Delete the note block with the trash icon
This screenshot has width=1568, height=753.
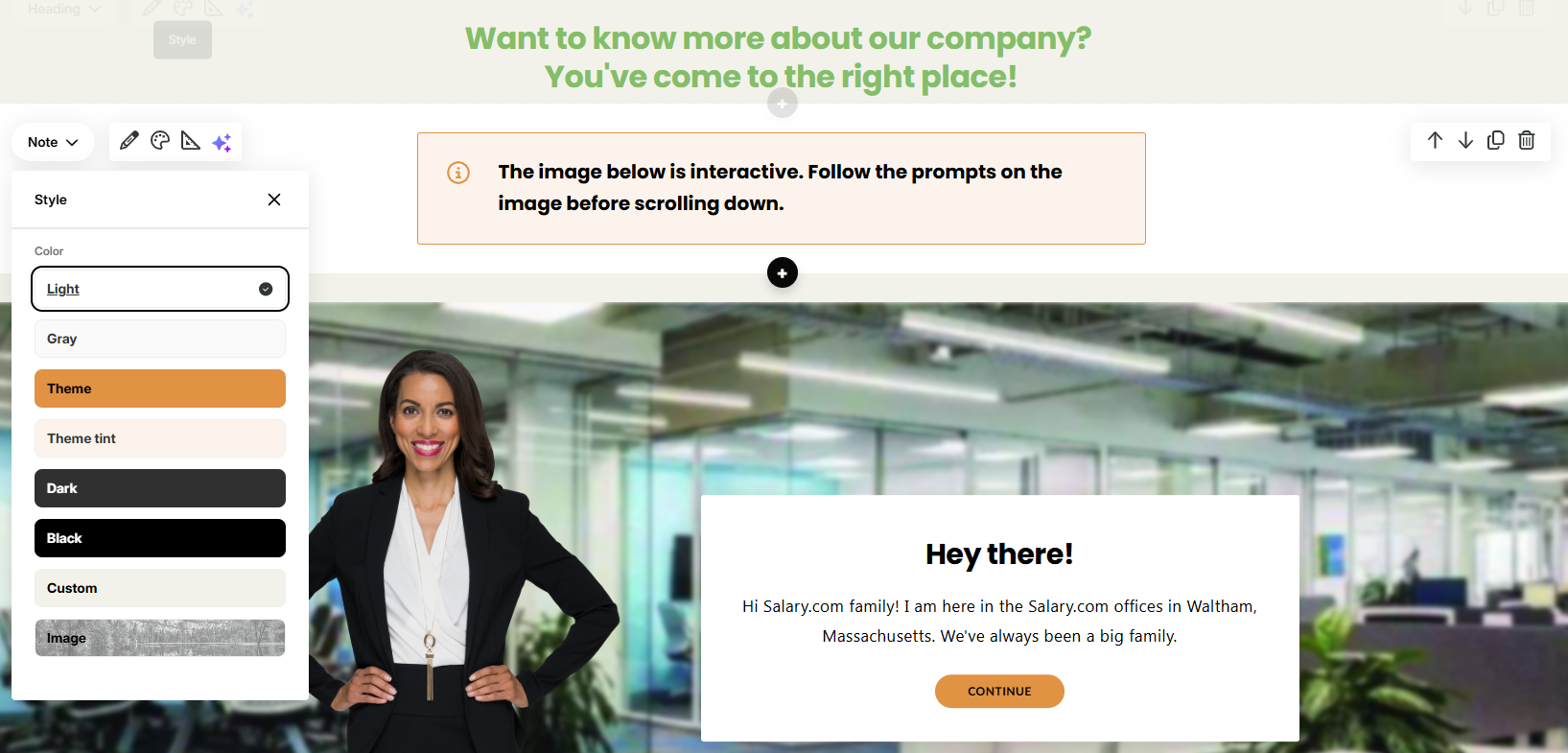1527,140
